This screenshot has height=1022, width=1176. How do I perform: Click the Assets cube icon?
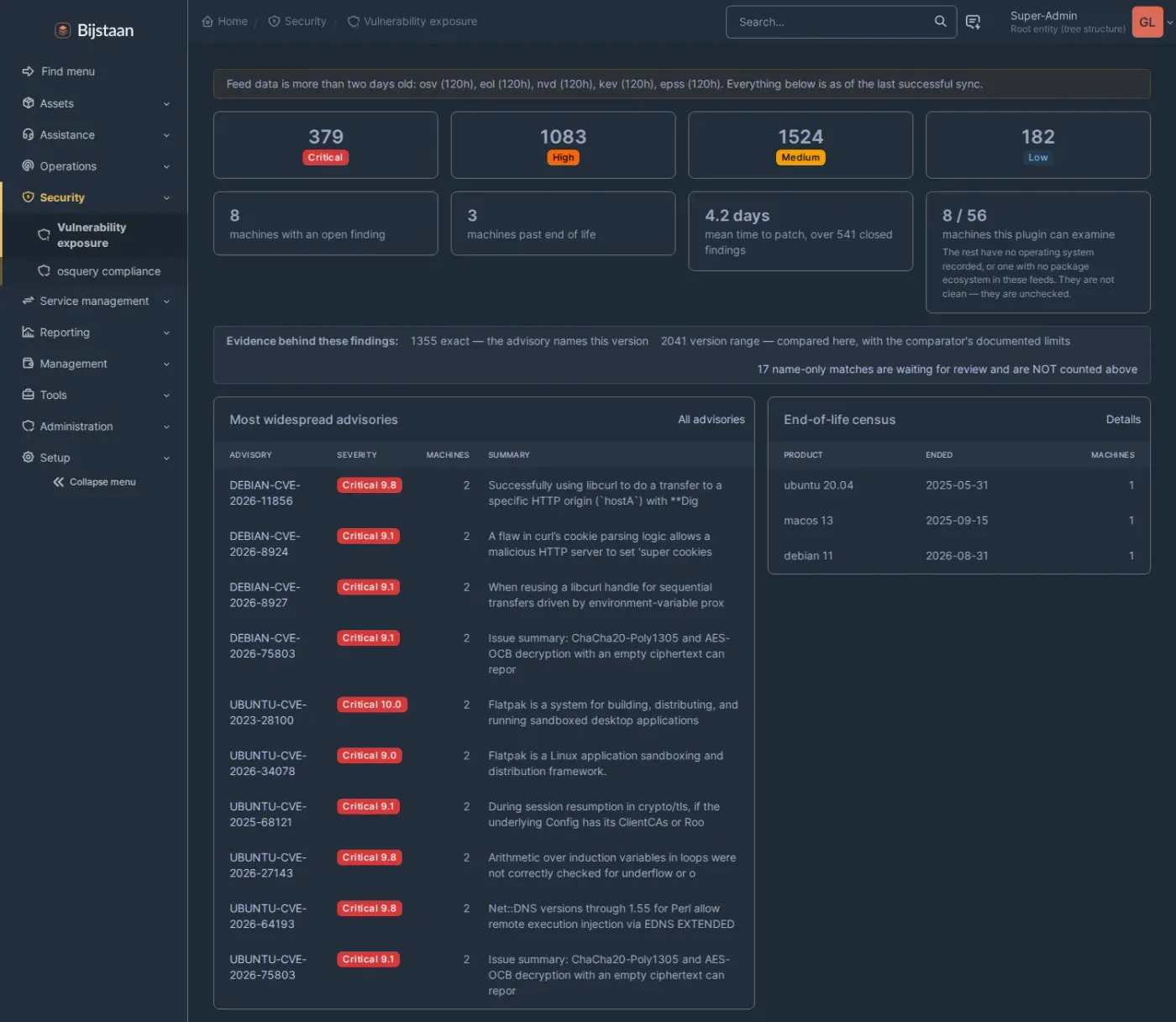[x=28, y=103]
